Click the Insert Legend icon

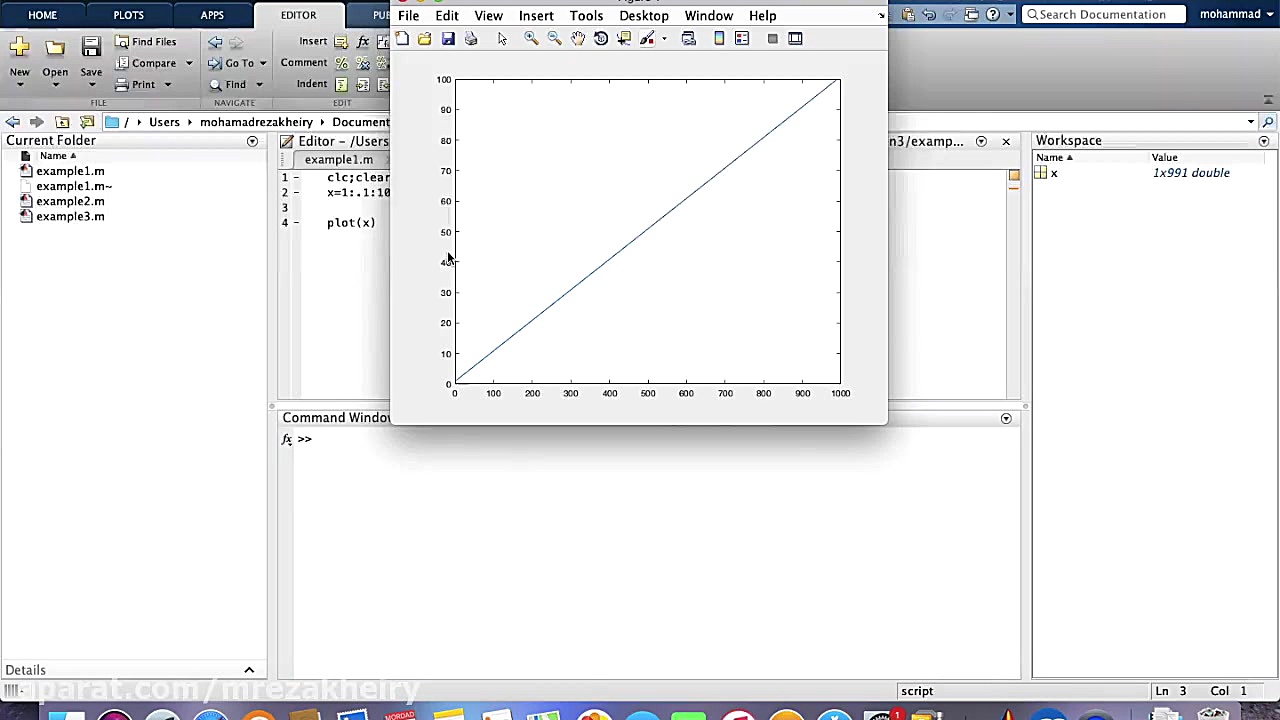point(742,39)
